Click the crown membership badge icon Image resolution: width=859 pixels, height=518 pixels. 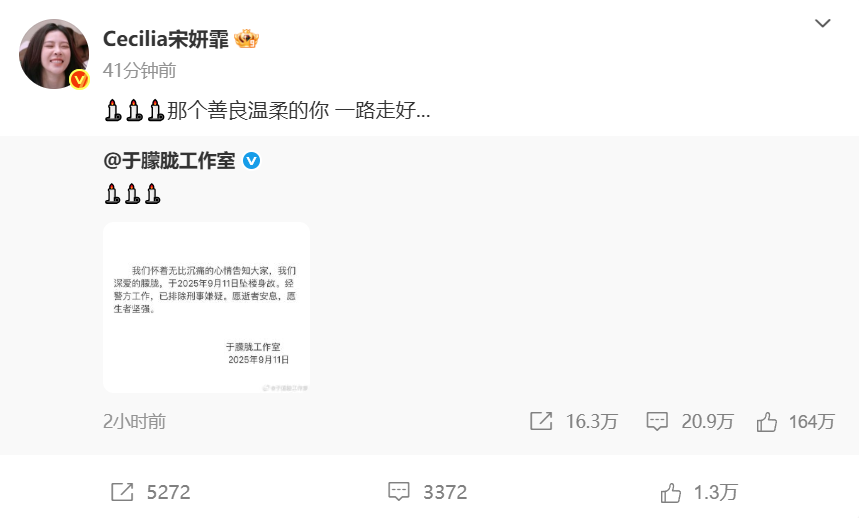246,39
